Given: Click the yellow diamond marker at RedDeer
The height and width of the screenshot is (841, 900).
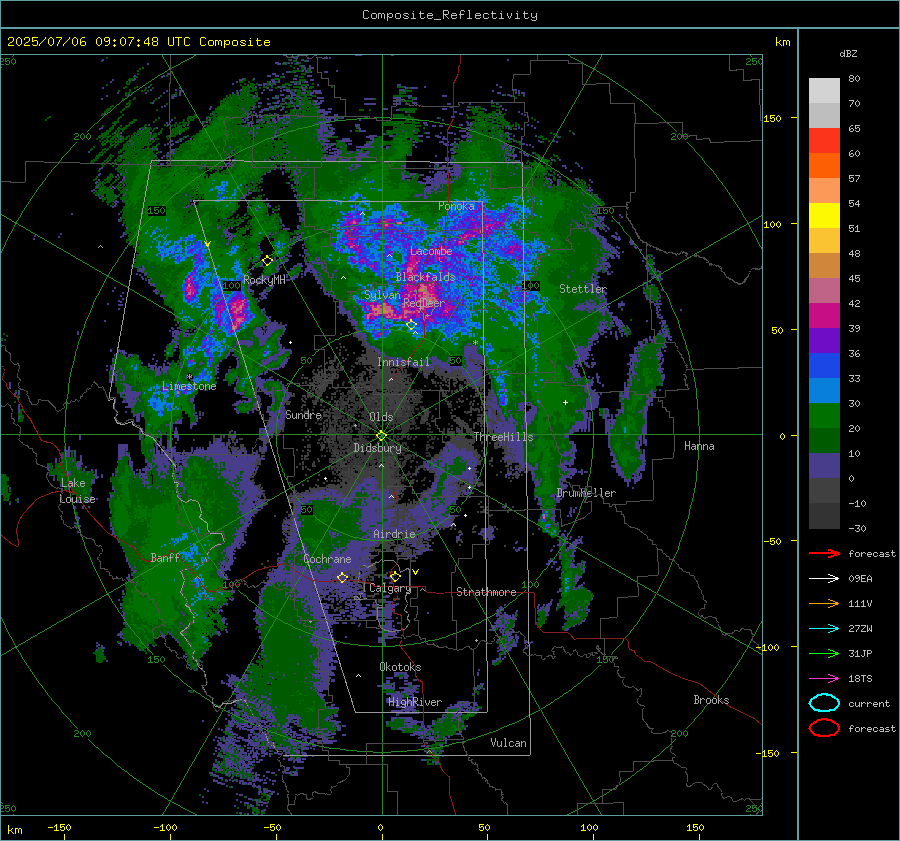Looking at the screenshot, I should click(x=411, y=325).
